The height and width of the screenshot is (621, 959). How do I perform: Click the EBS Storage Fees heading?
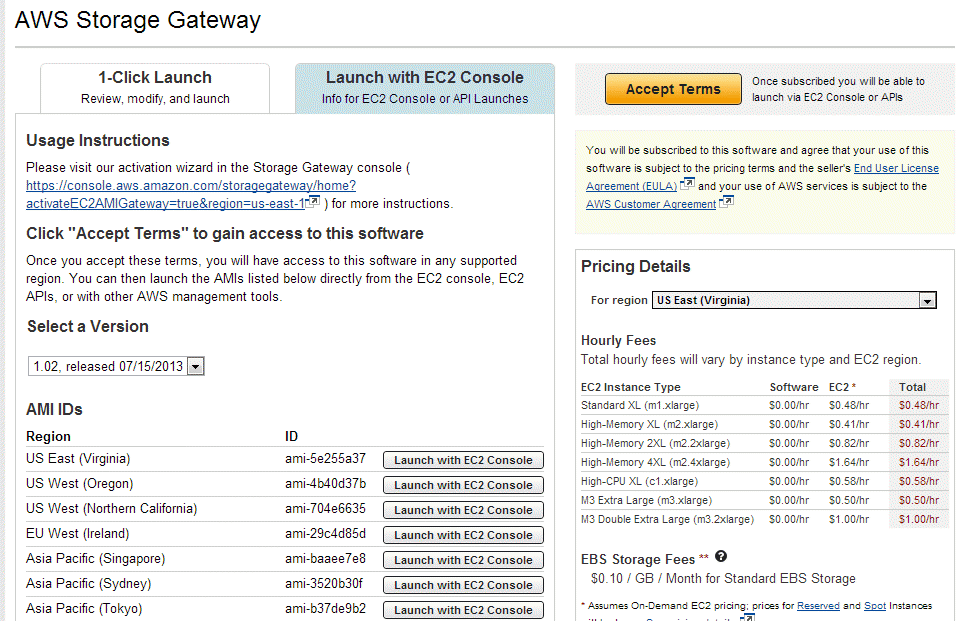pos(638,560)
